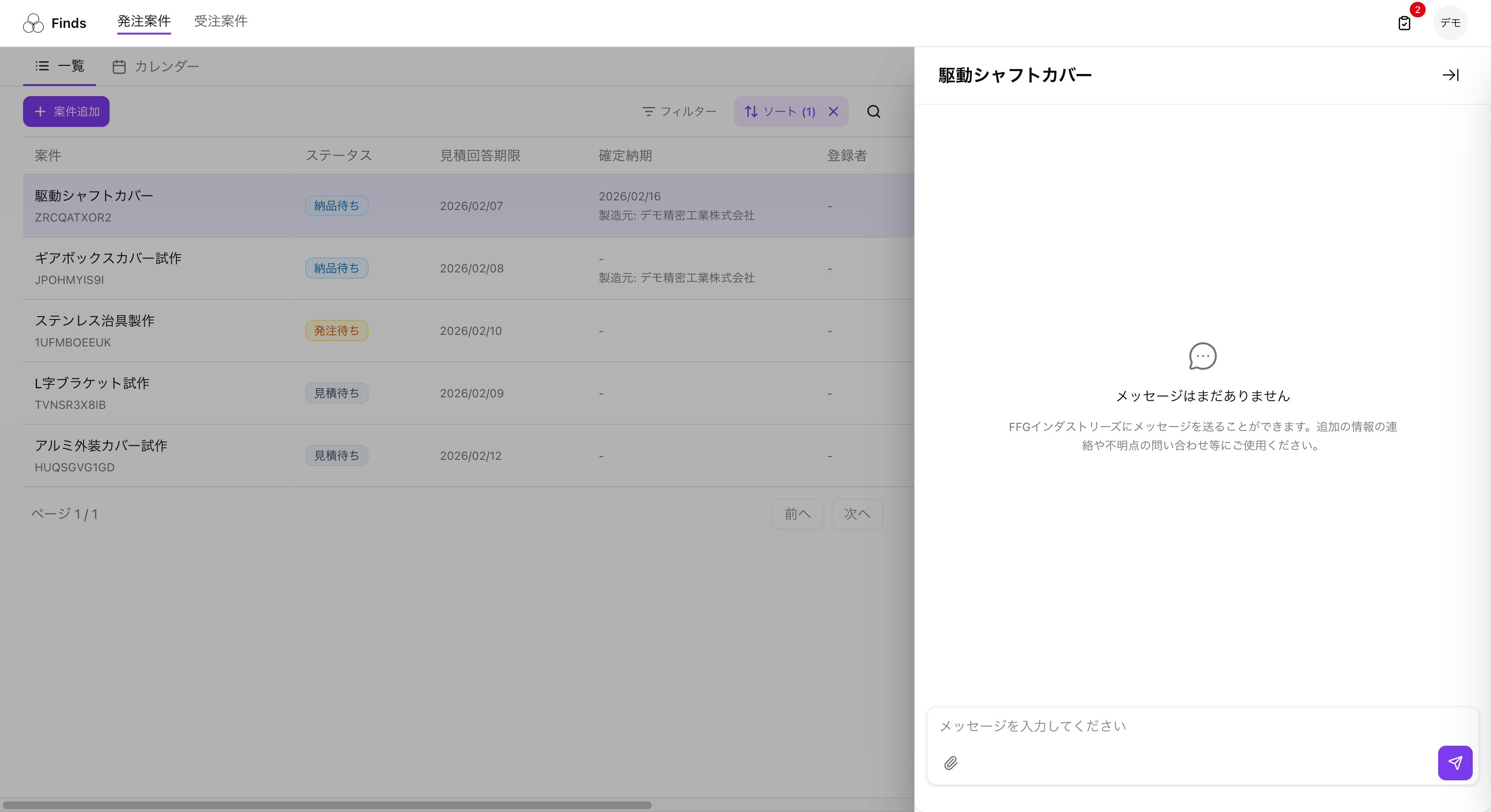Open the ソート (1) sorting options

click(780, 111)
